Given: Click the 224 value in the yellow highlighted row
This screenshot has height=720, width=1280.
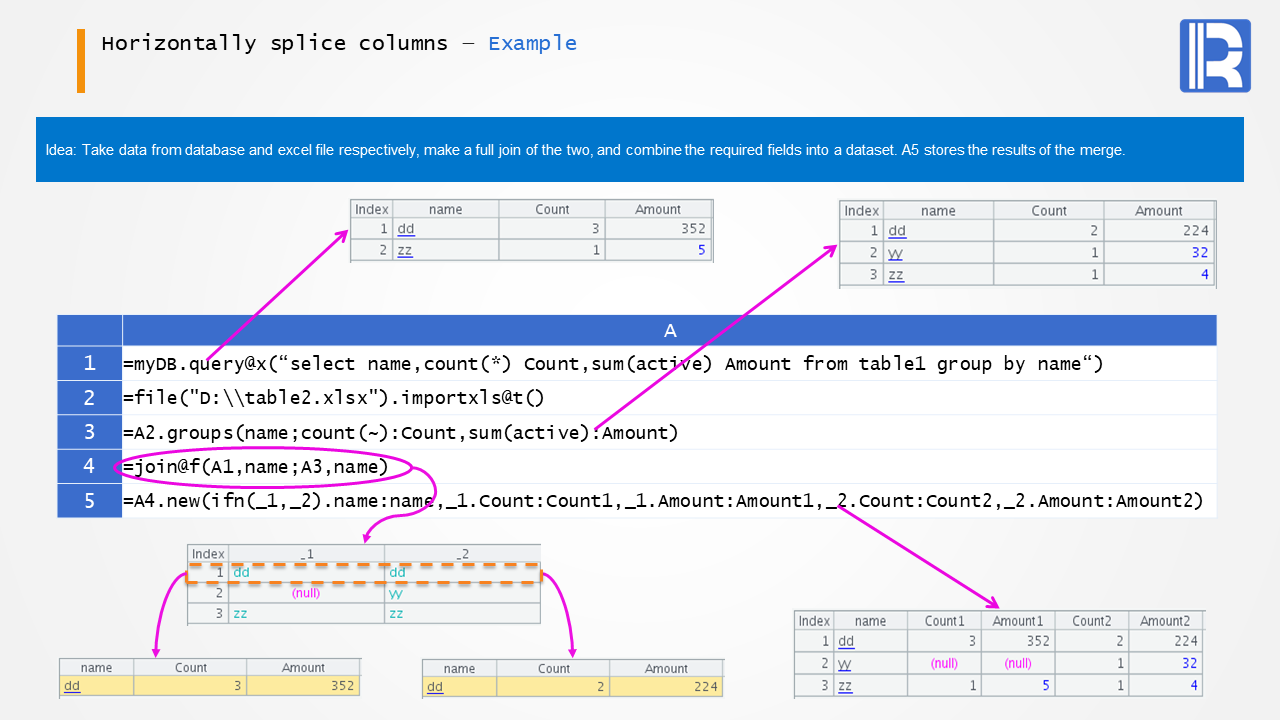Looking at the screenshot, I should click(699, 687).
